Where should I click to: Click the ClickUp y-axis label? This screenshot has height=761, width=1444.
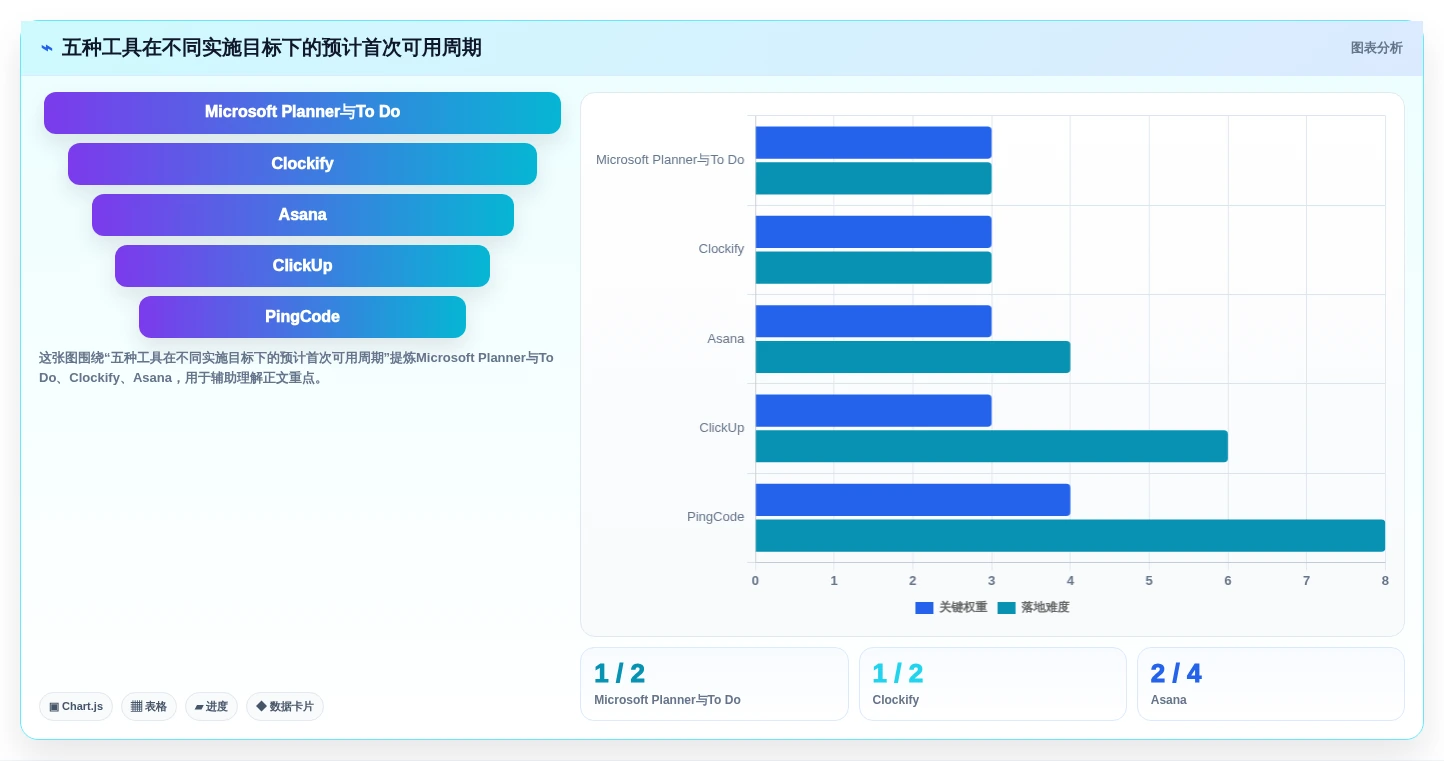(722, 428)
